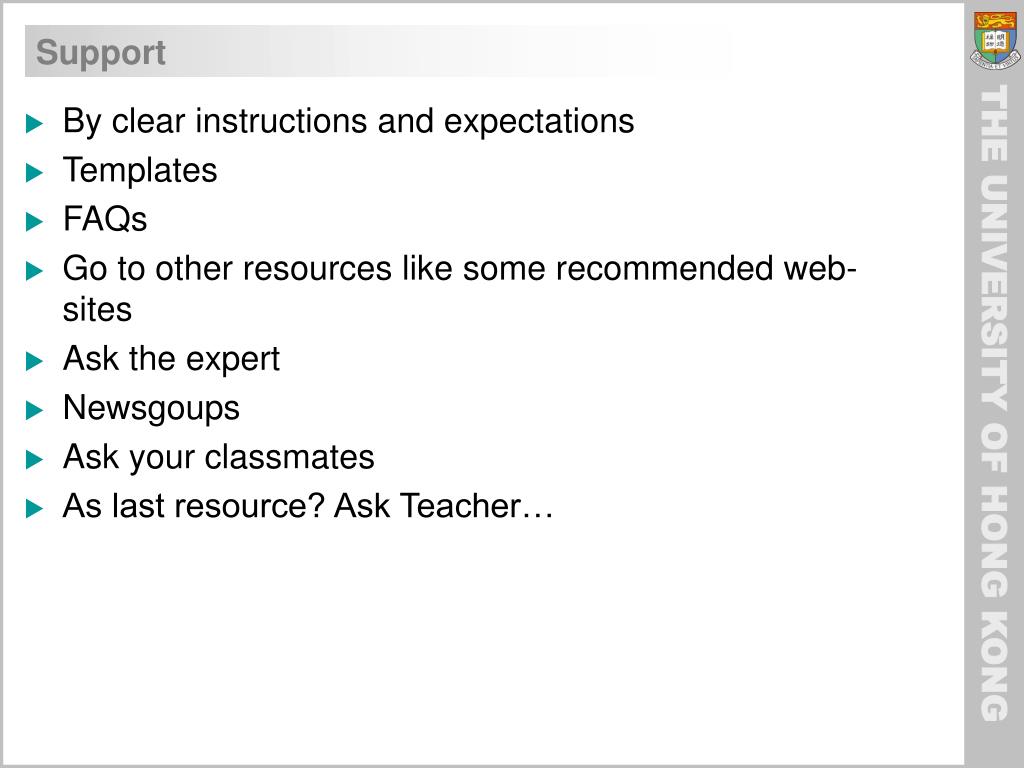This screenshot has height=768, width=1024.
Task: Click the bullet arrow before As last resource
Action: 35,508
